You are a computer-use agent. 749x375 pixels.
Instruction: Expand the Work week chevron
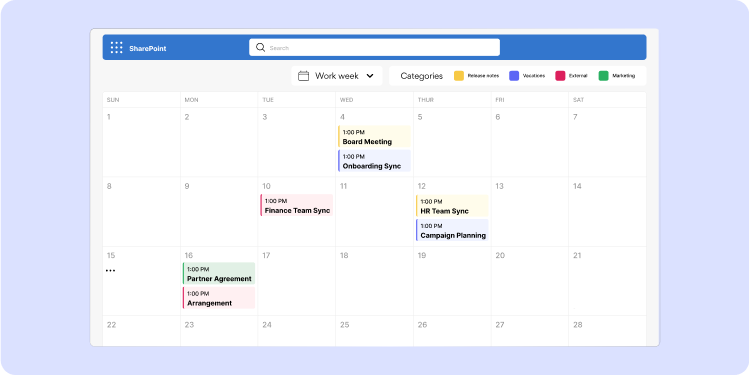pos(370,76)
